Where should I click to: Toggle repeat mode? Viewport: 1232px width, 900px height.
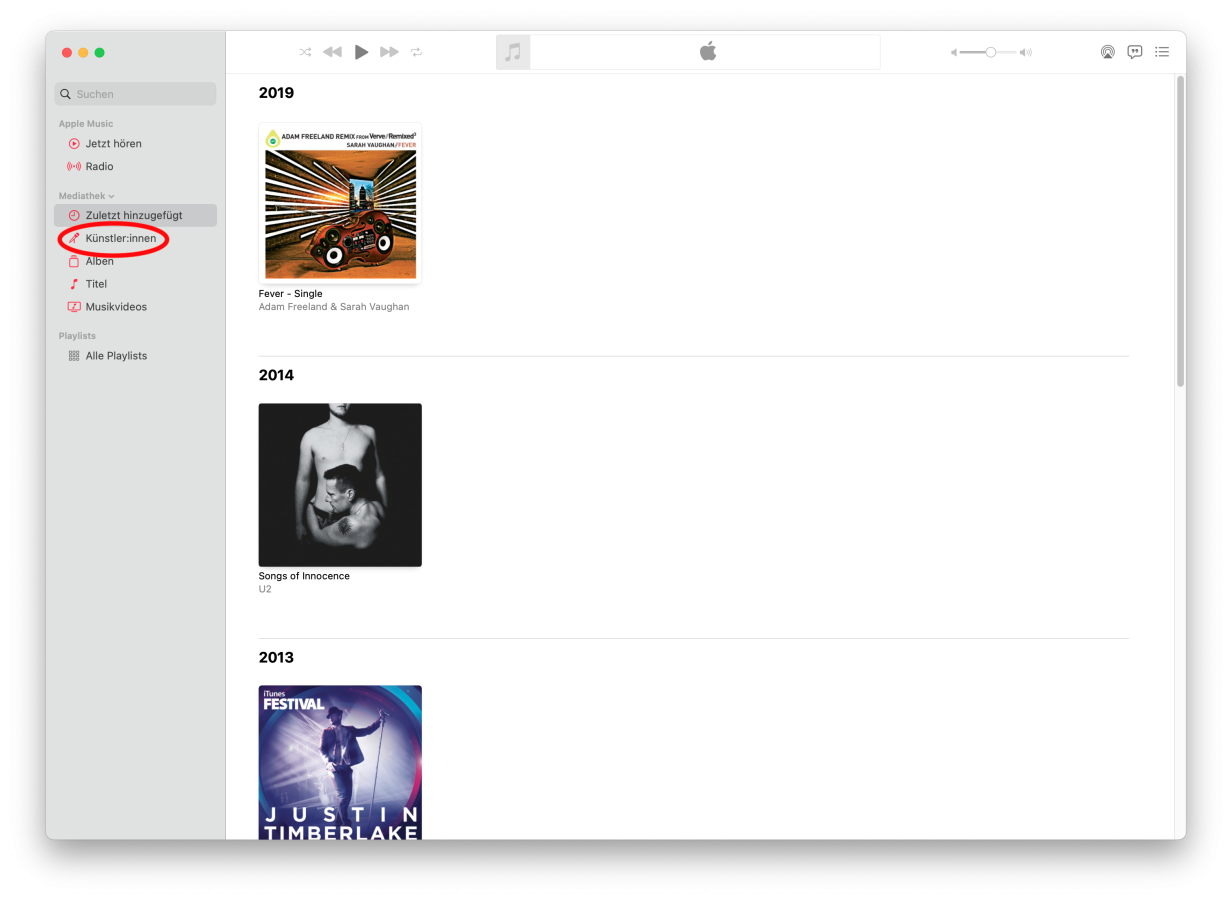[x=416, y=52]
